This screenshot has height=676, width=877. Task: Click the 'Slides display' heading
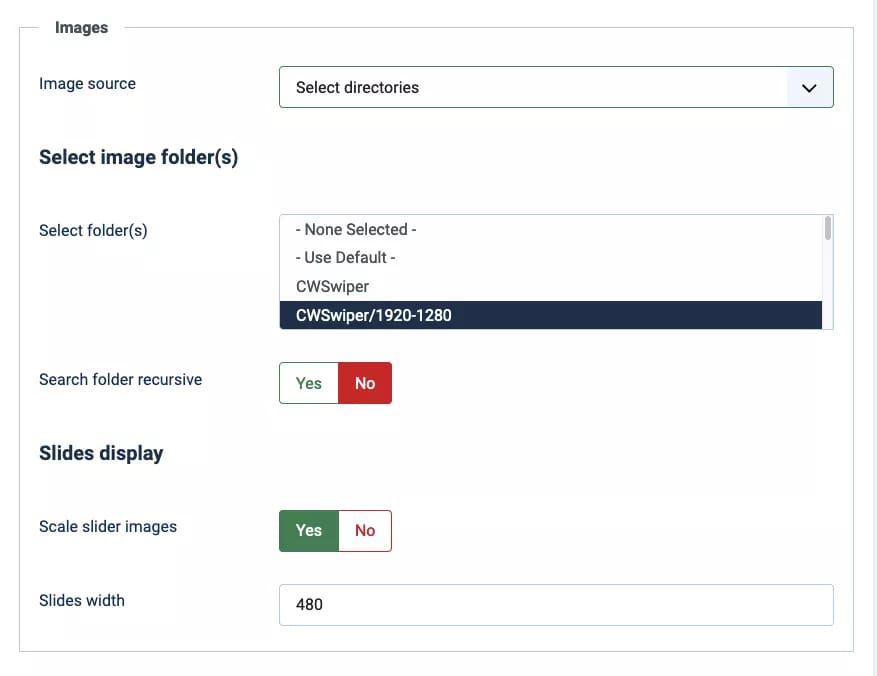click(x=101, y=454)
